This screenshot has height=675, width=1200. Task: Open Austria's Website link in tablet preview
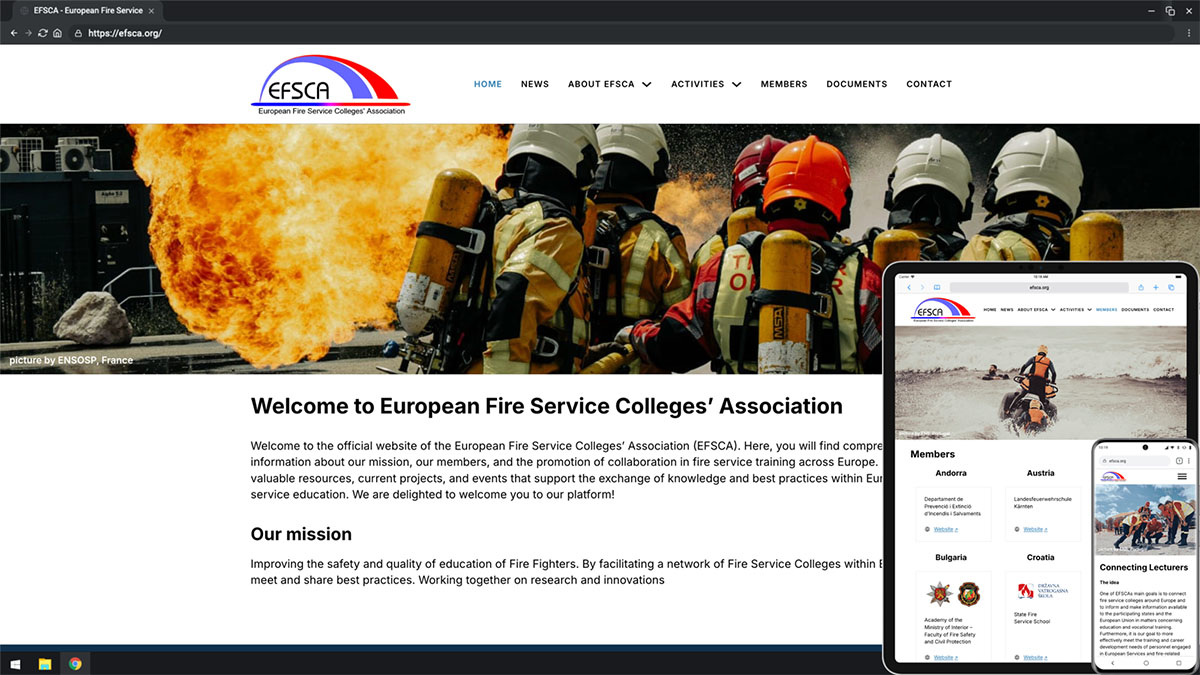point(1035,529)
